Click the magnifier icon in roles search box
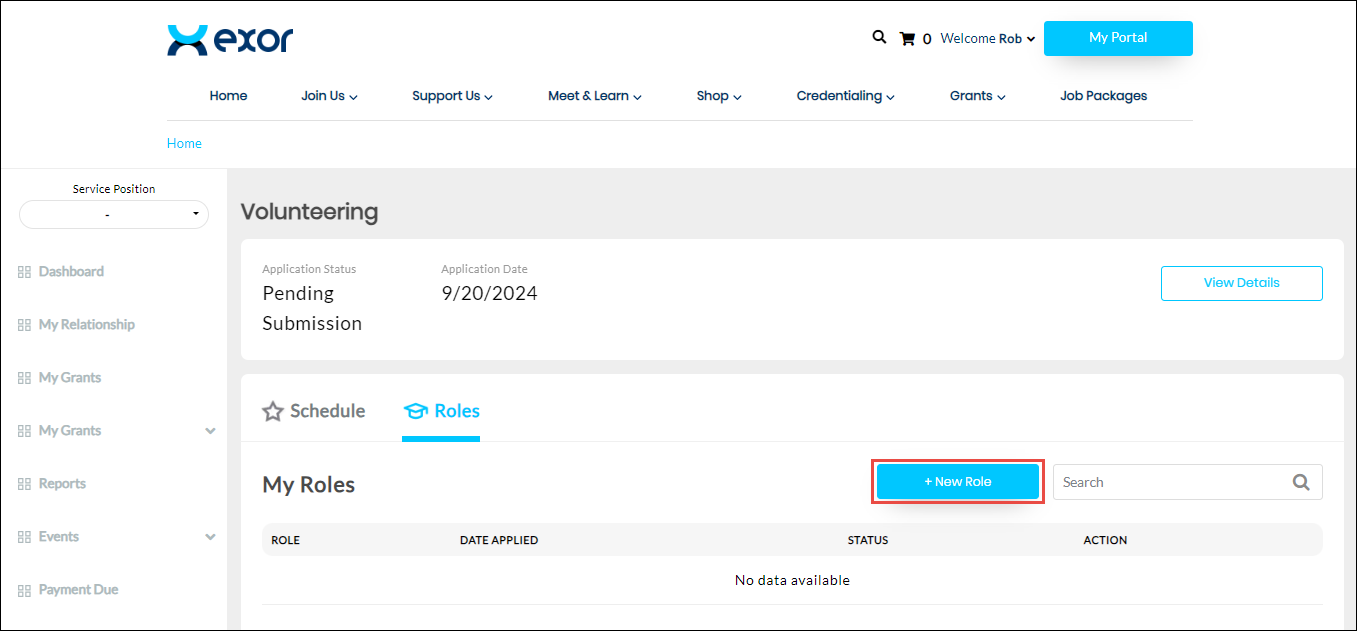The height and width of the screenshot is (631, 1357). click(x=1300, y=482)
